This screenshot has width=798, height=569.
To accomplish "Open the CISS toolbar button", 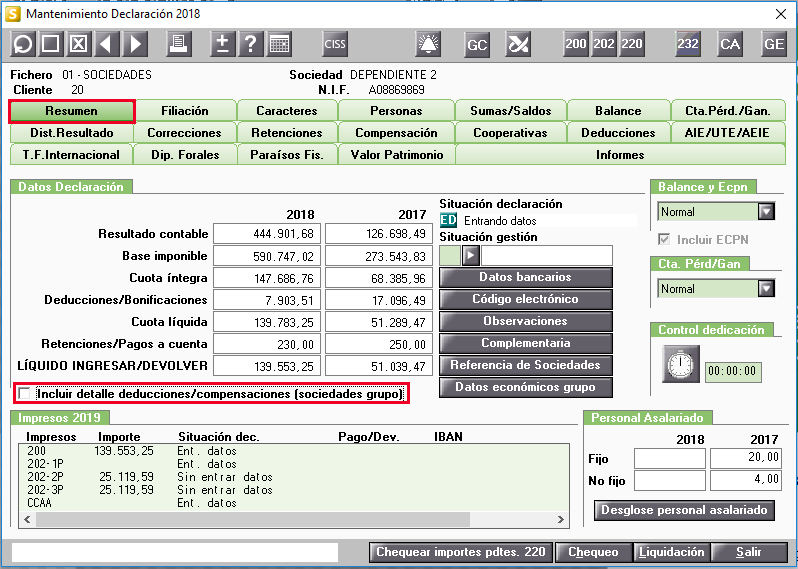I will [335, 44].
